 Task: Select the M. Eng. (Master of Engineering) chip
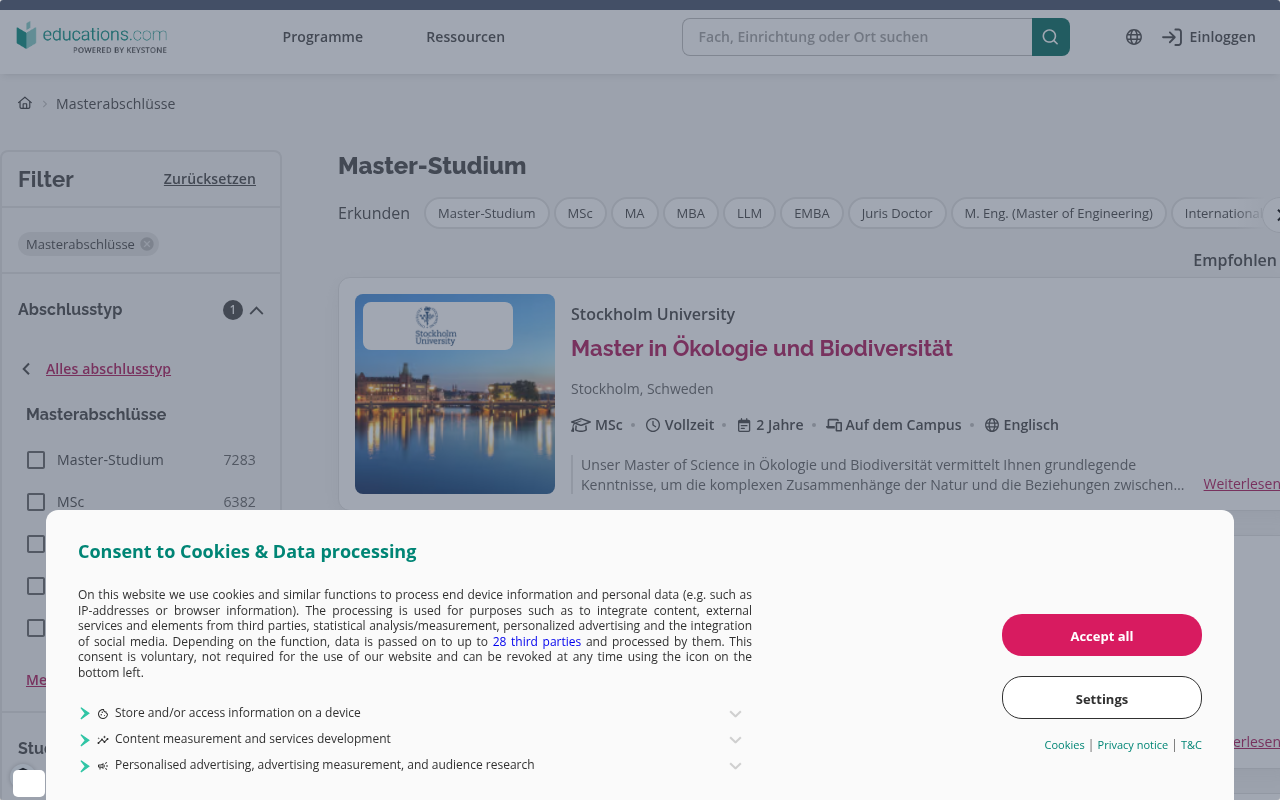1059,213
